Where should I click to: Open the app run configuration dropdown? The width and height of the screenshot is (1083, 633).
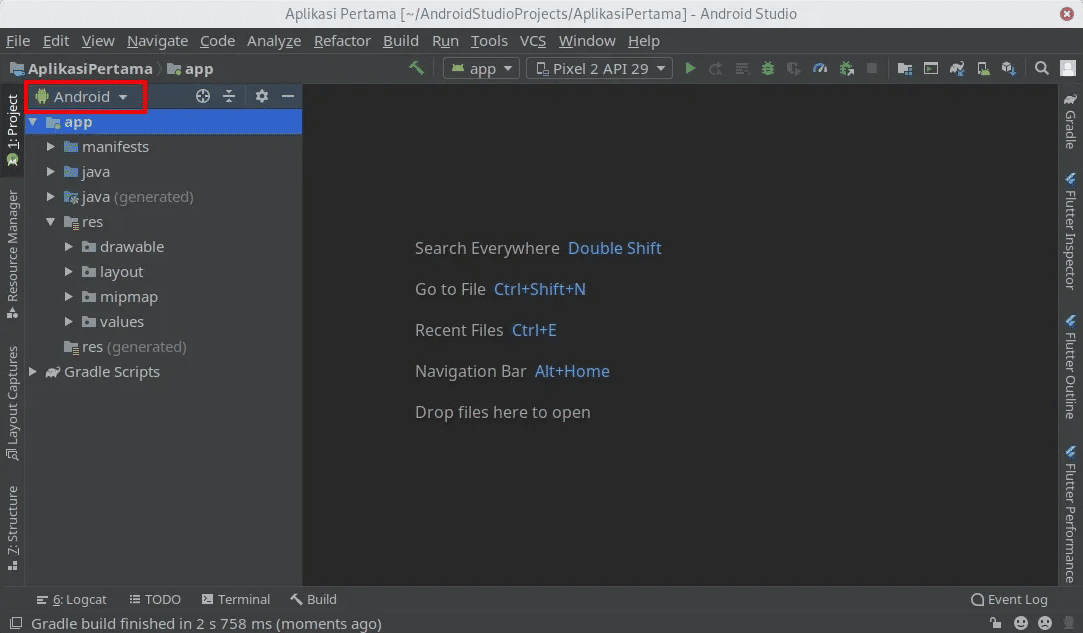pos(481,68)
